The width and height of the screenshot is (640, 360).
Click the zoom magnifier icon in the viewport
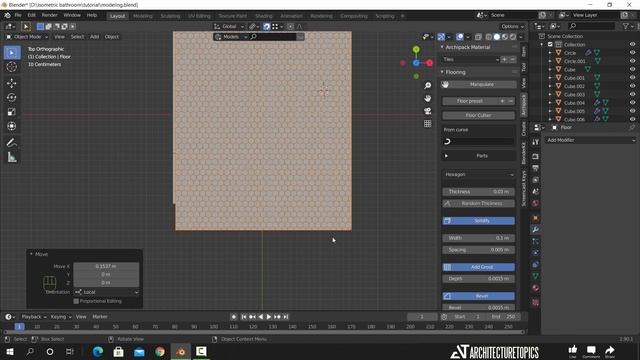427,85
